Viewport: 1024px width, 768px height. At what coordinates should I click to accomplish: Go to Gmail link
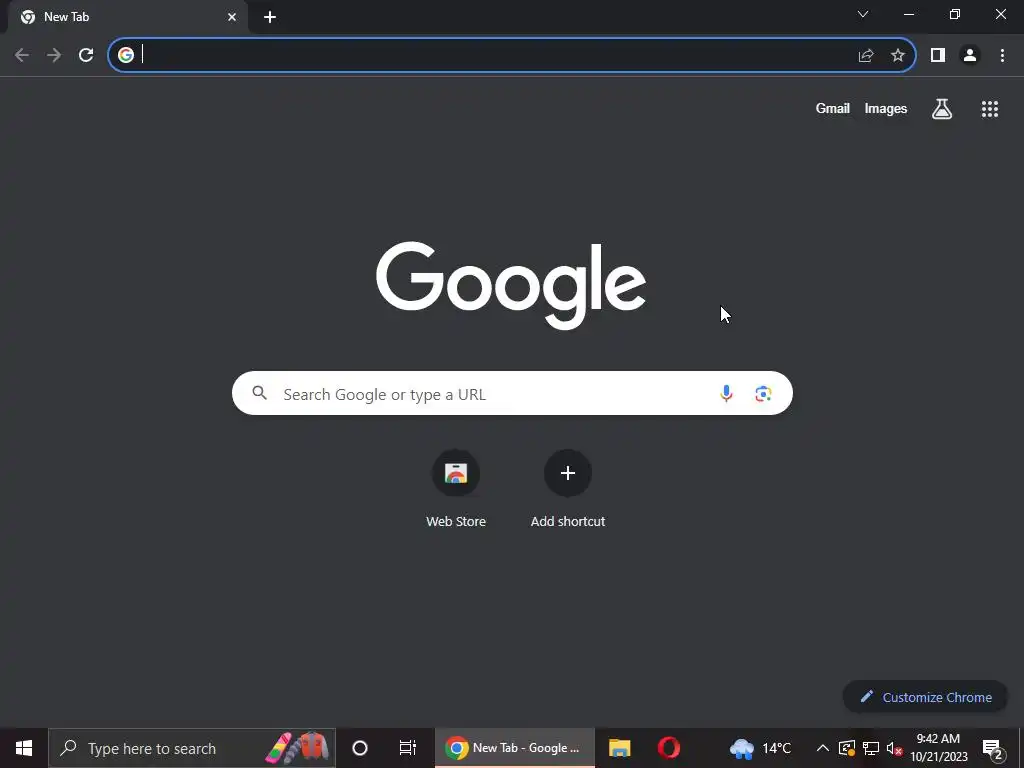(833, 108)
